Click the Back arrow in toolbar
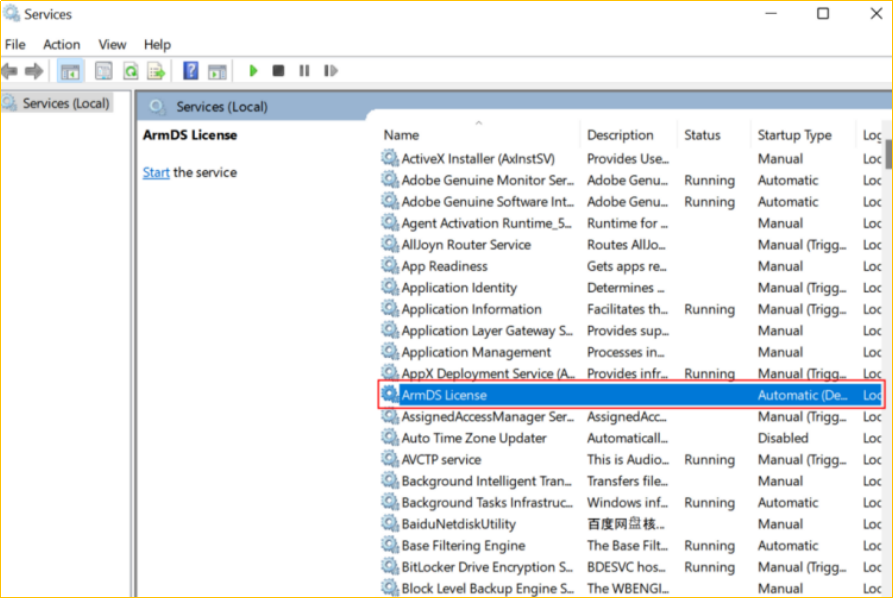894x599 pixels. (10, 71)
